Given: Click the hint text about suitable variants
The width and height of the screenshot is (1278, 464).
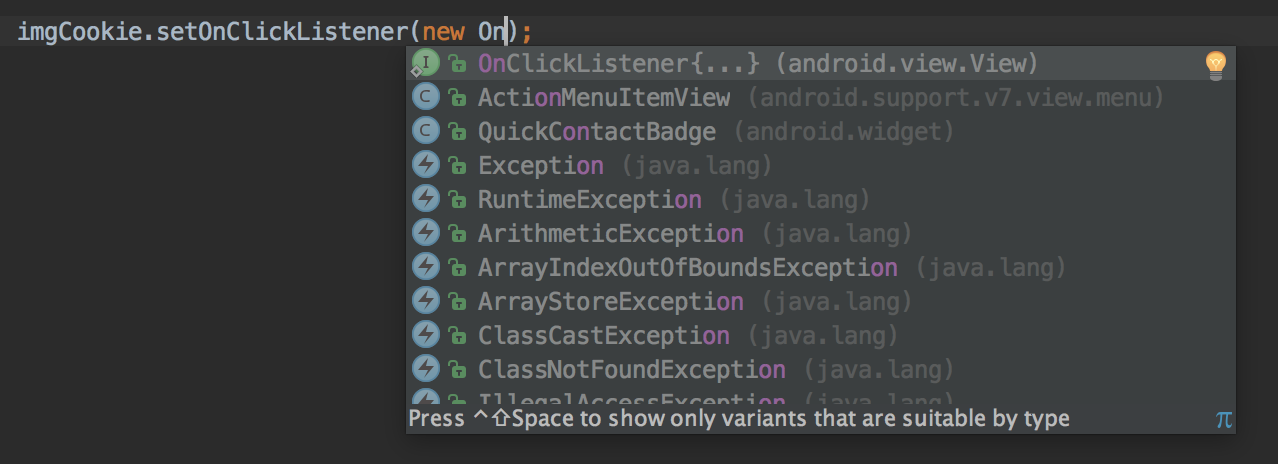Looking at the screenshot, I should (x=739, y=419).
